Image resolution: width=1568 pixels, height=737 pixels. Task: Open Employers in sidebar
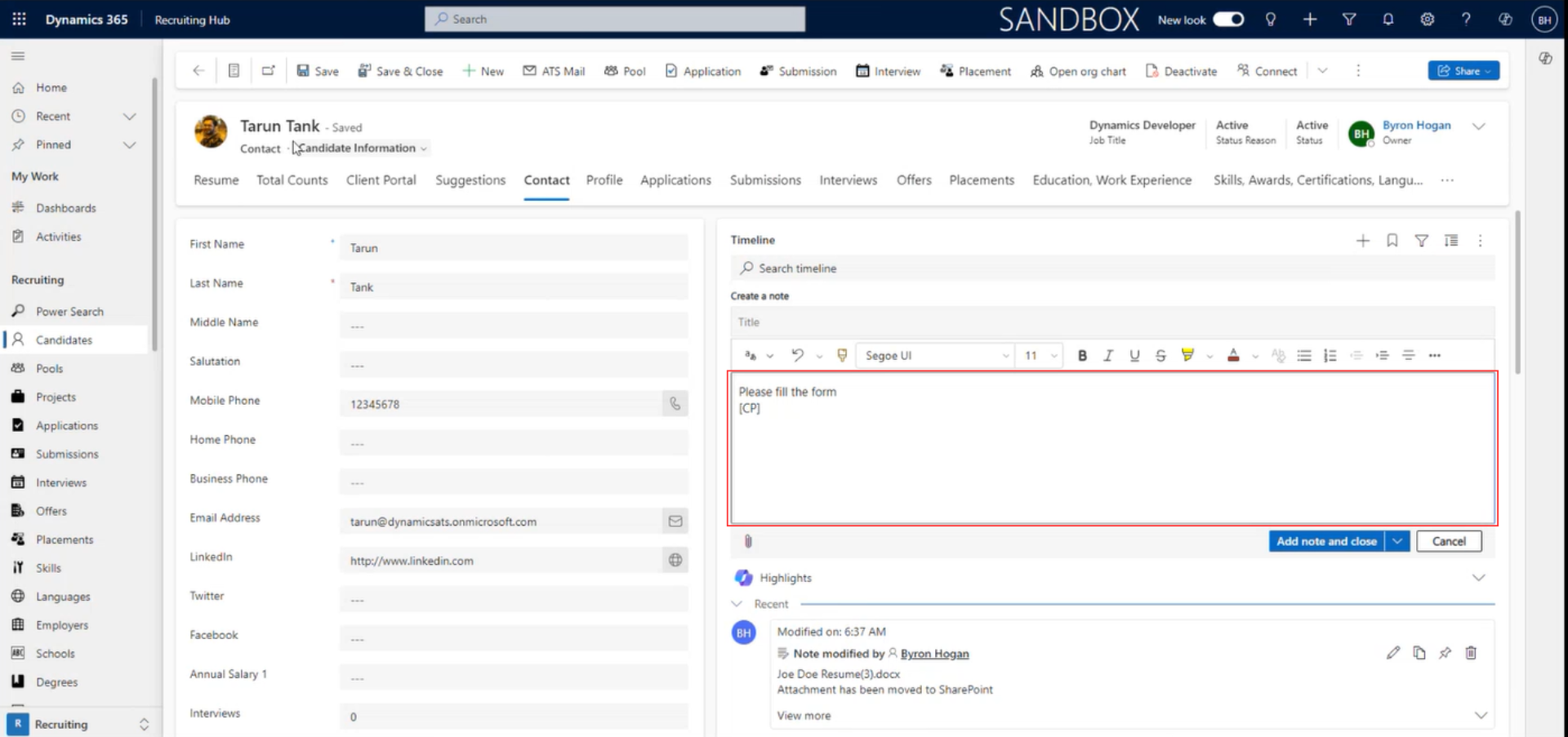61,625
